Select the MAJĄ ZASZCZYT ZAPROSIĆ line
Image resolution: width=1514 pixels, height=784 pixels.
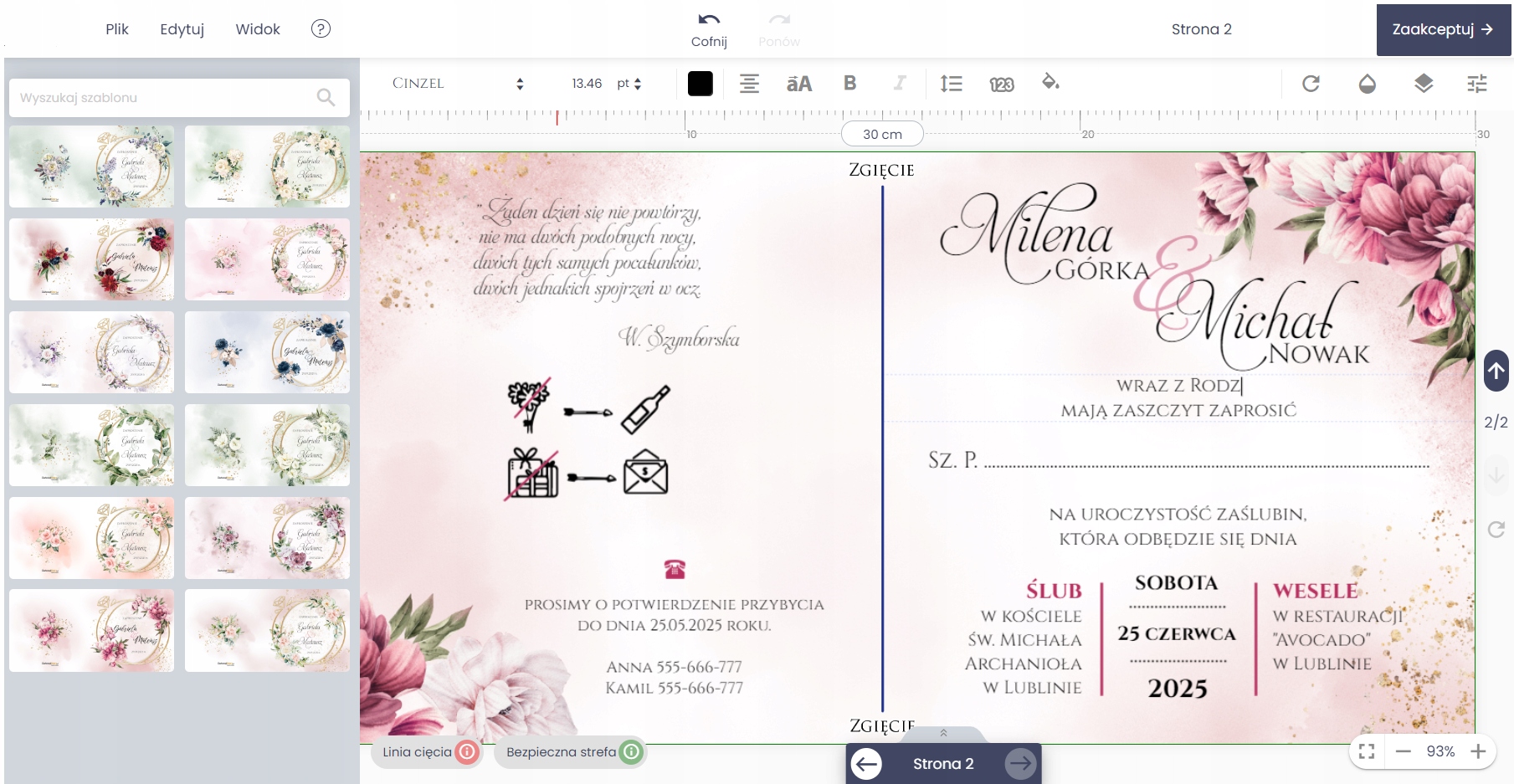(1178, 410)
